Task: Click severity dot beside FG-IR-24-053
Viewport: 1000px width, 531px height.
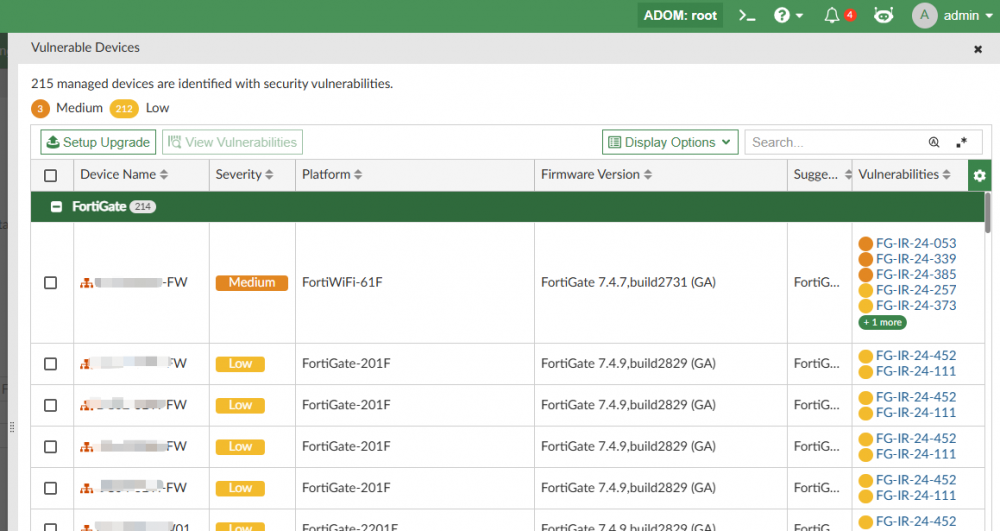Action: (865, 244)
